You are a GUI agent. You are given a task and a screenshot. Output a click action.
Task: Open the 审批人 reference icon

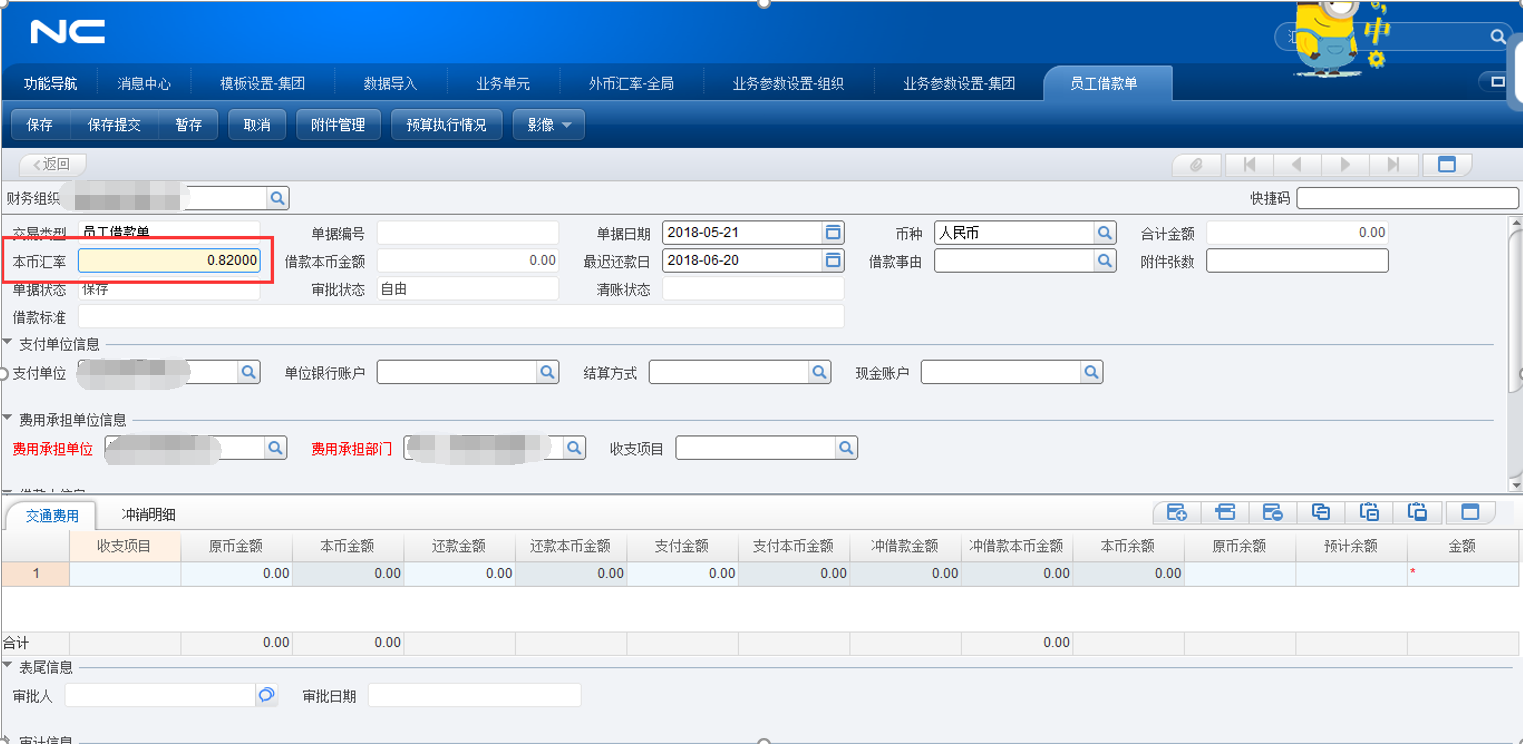(x=266, y=695)
